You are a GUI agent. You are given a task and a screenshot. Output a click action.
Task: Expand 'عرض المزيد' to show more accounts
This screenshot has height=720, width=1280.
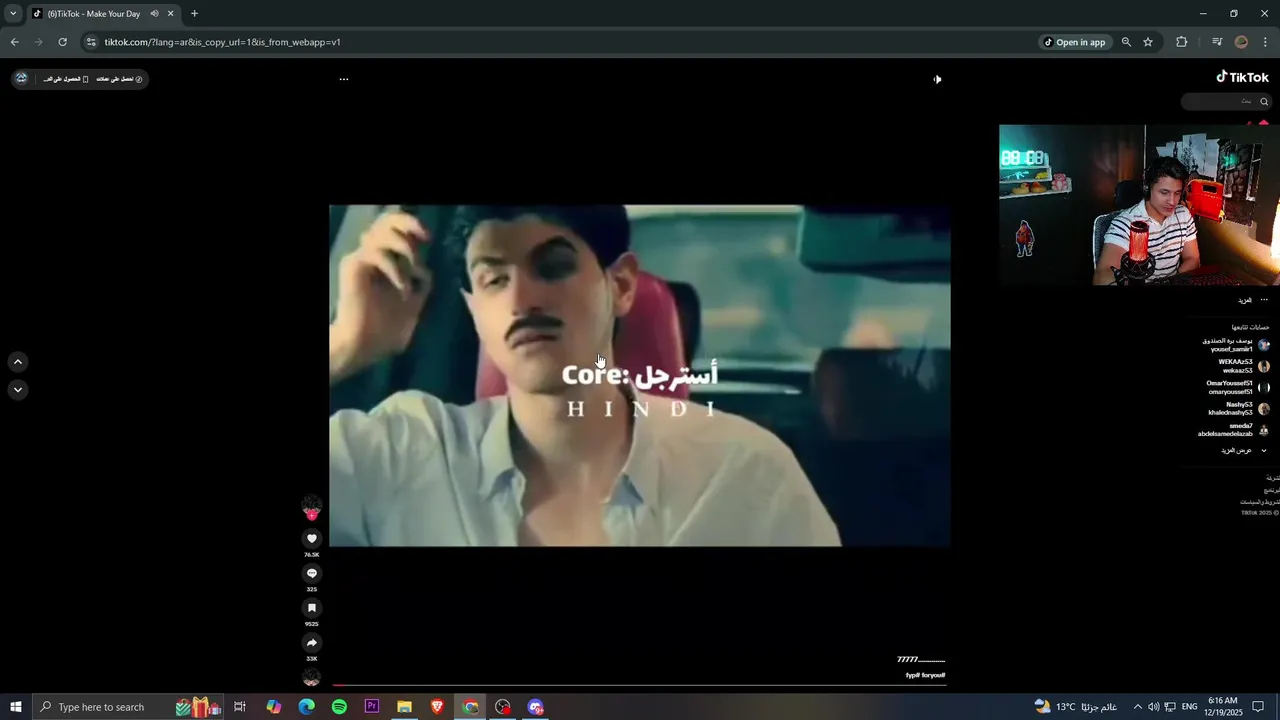(x=1242, y=450)
